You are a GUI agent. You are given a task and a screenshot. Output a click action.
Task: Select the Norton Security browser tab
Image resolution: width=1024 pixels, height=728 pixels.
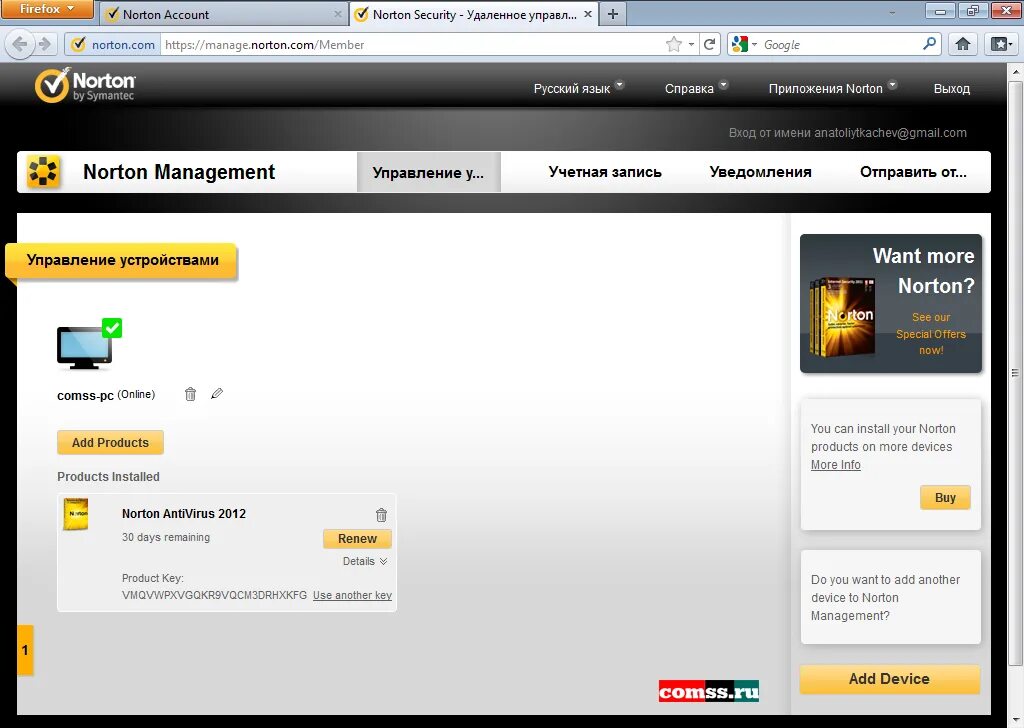(x=474, y=14)
